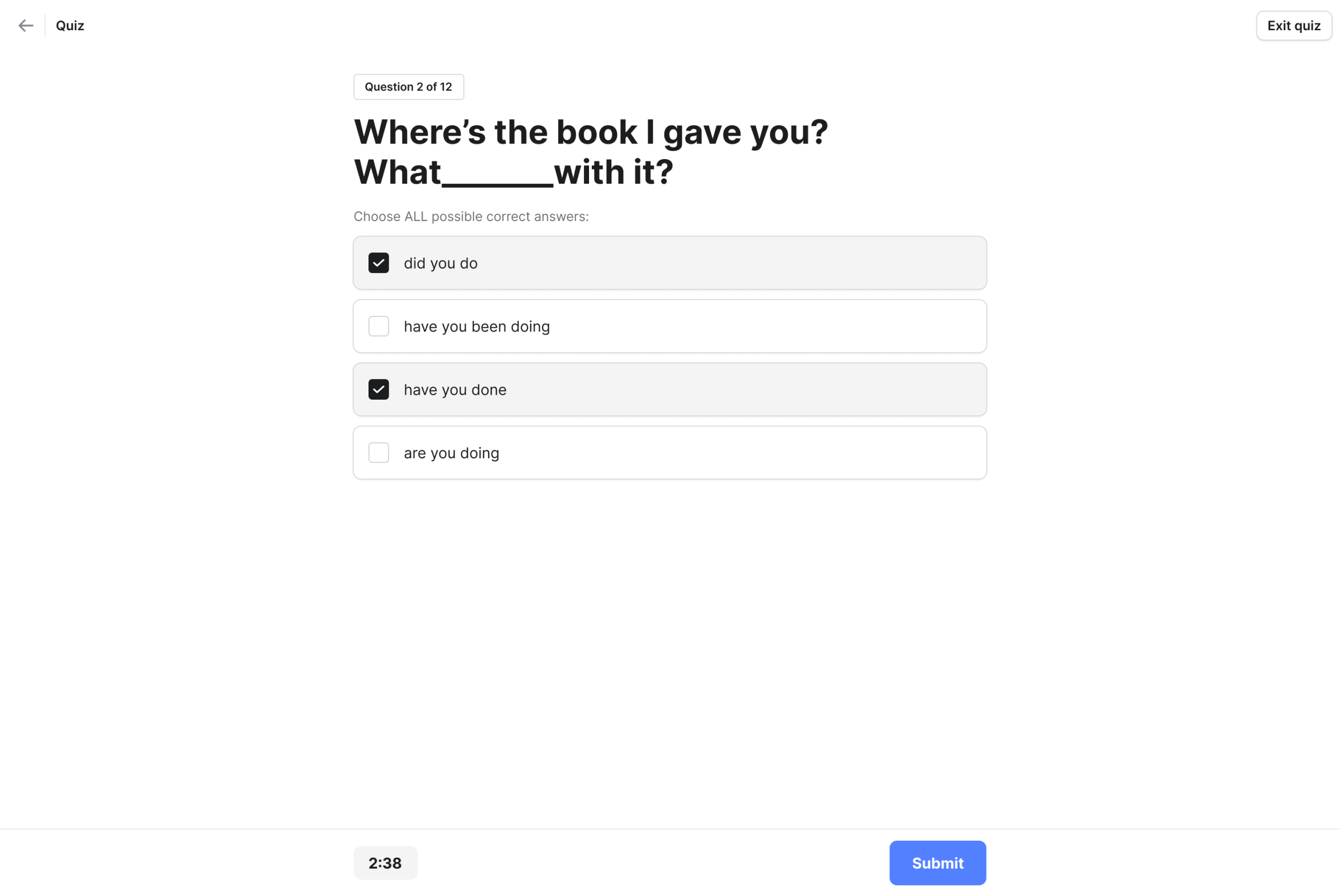Viewport: 1340px width, 896px height.
Task: Click the Question 2 of 12 badge
Action: tap(408, 87)
